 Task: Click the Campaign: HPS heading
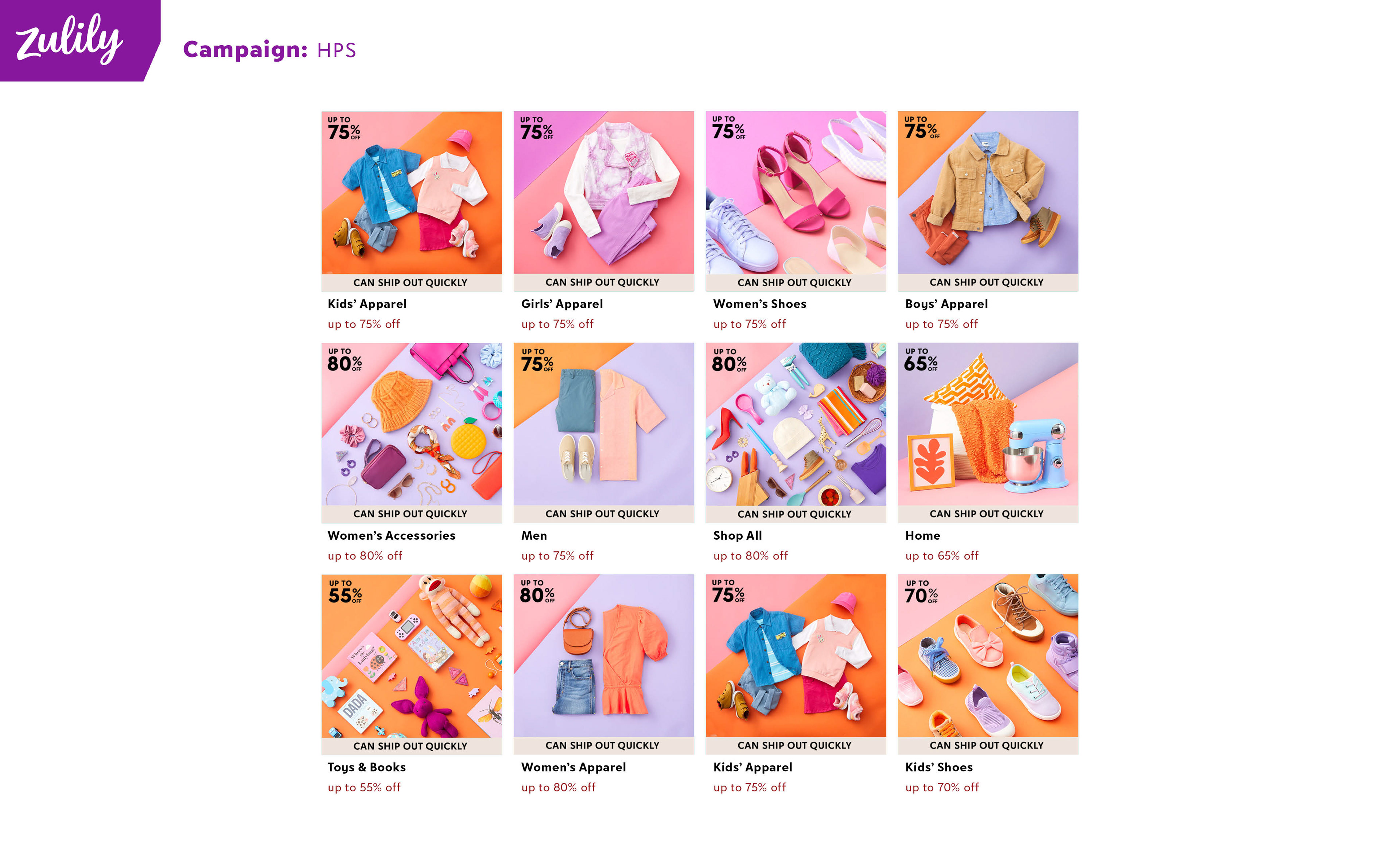click(x=269, y=50)
